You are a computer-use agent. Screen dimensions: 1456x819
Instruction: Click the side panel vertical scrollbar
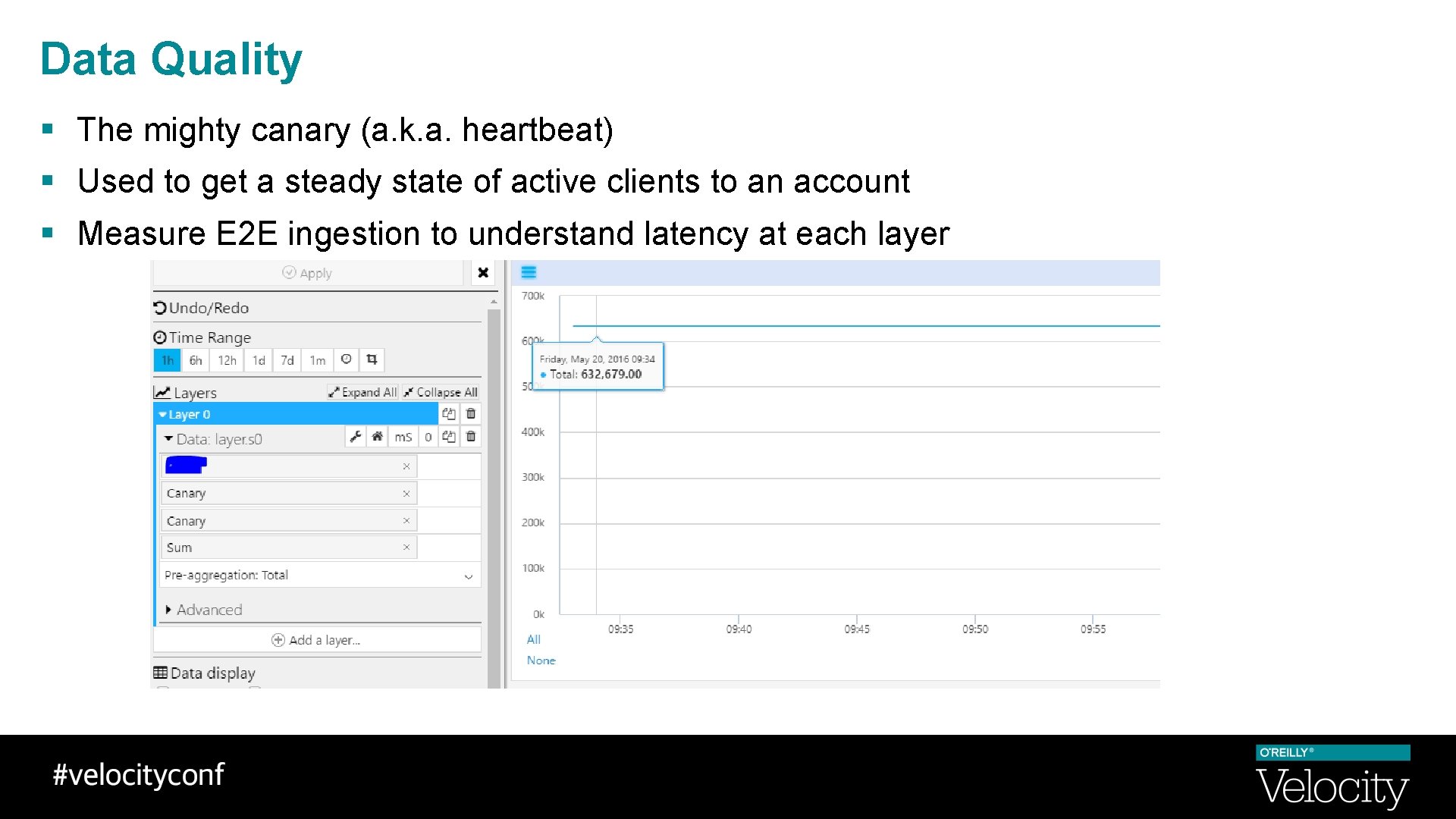click(x=494, y=493)
